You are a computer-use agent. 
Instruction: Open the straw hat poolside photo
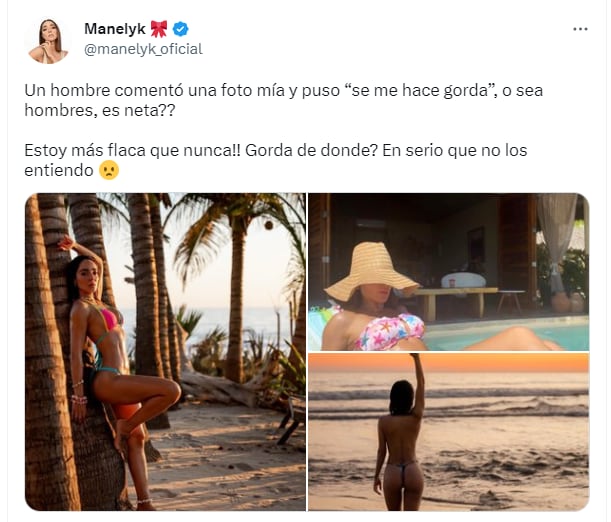449,272
